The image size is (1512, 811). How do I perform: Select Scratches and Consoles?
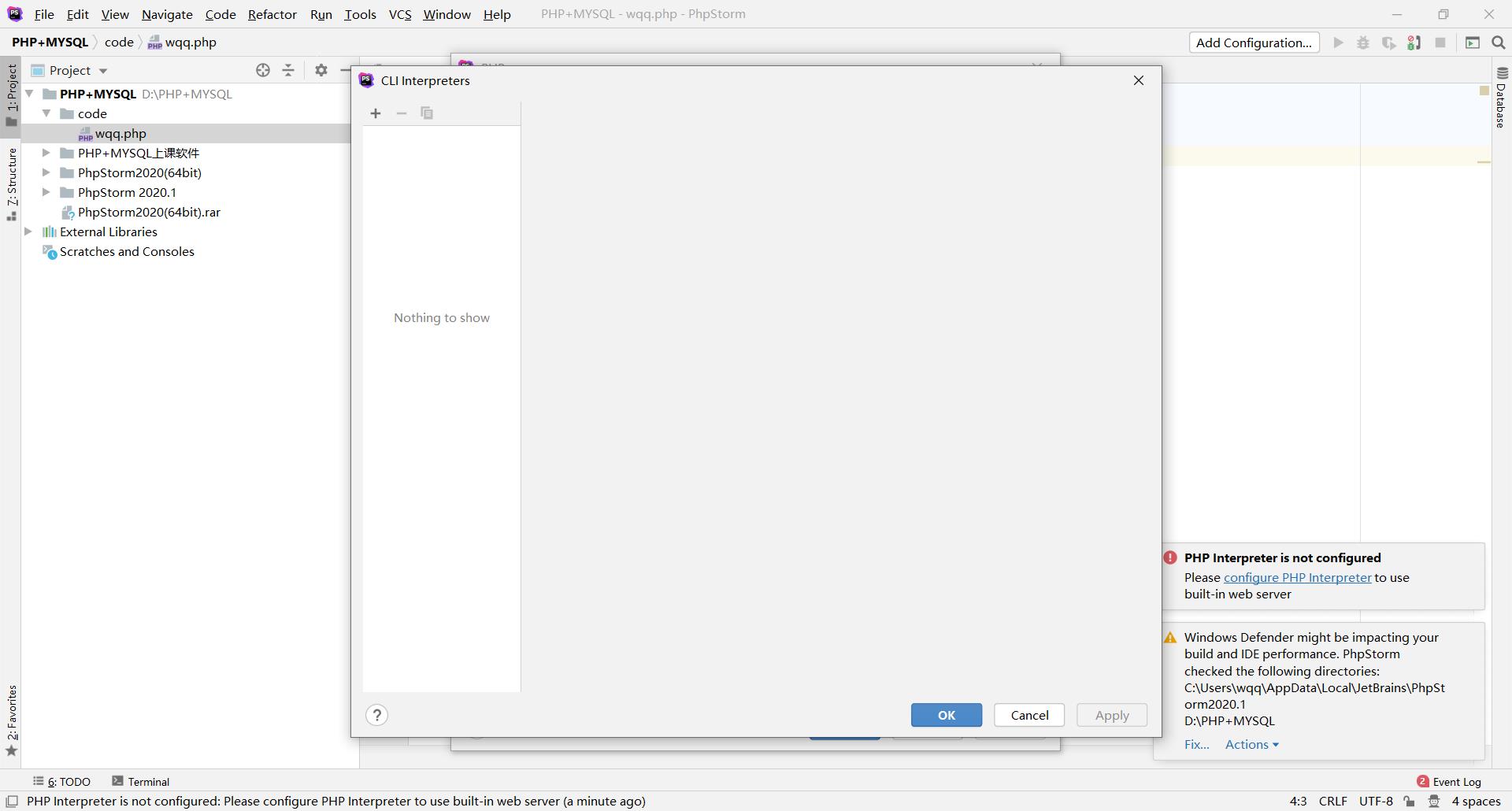tap(127, 251)
